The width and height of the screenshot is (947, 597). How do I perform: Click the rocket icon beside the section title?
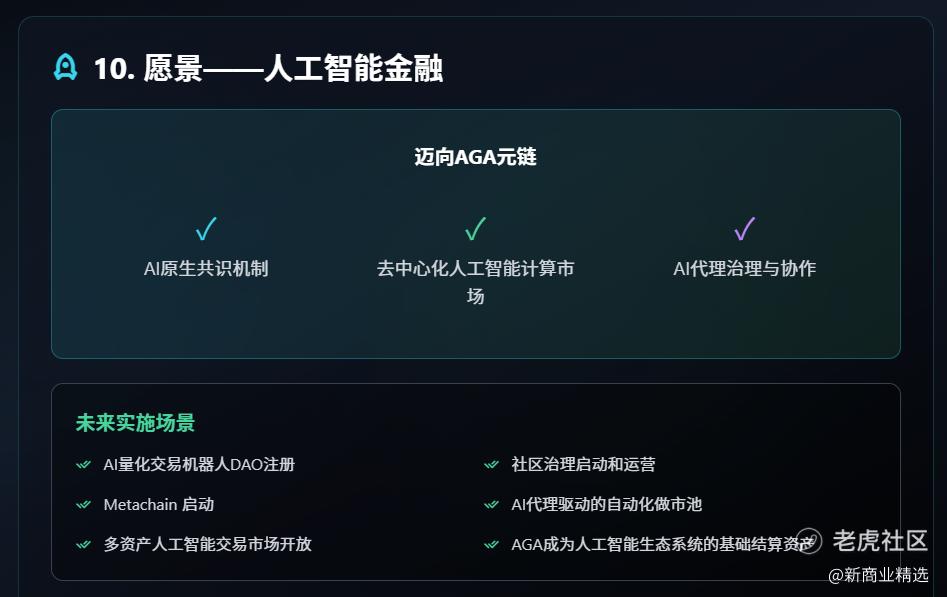coord(65,67)
